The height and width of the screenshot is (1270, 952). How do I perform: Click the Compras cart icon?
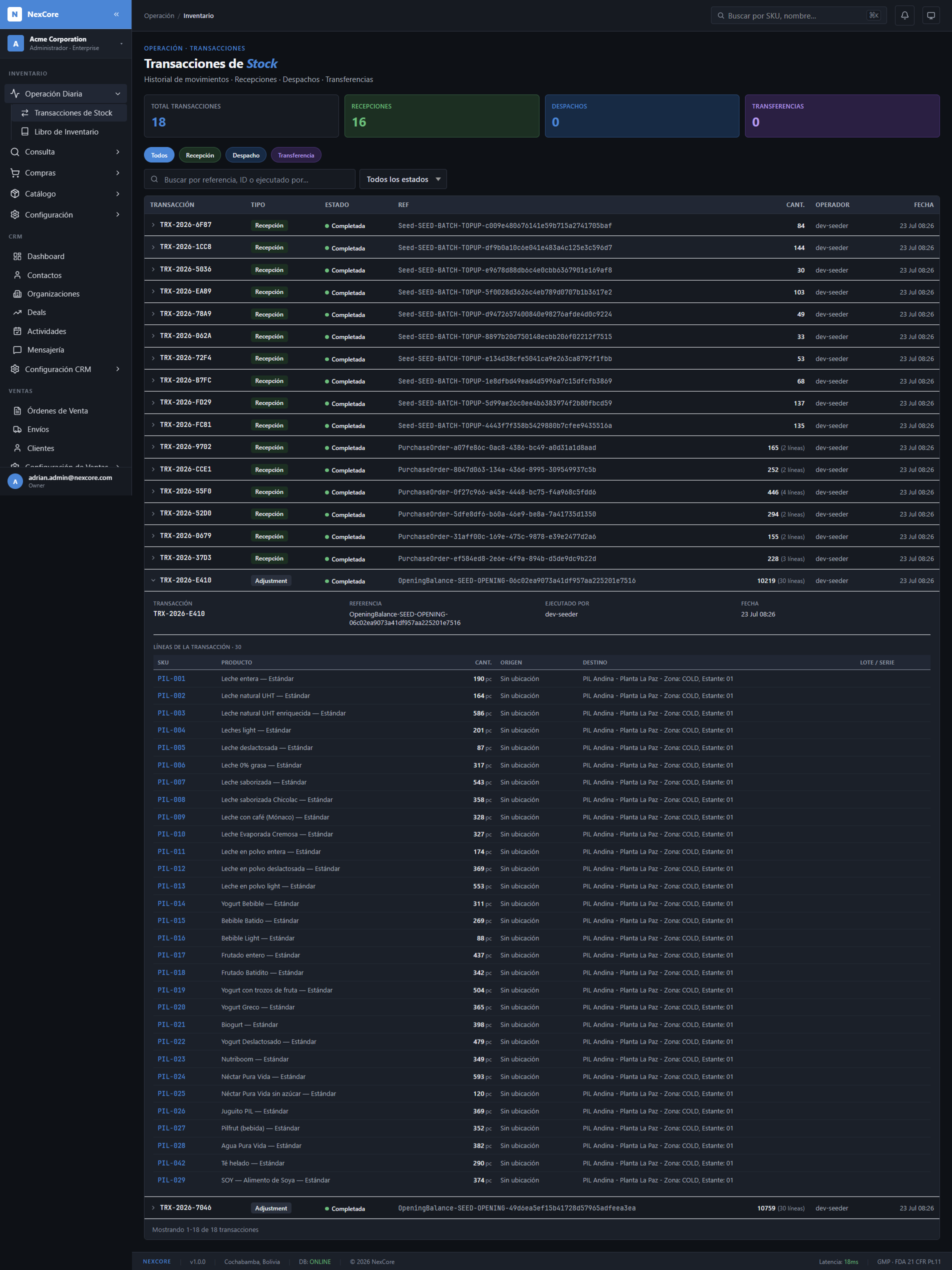pyautogui.click(x=15, y=173)
